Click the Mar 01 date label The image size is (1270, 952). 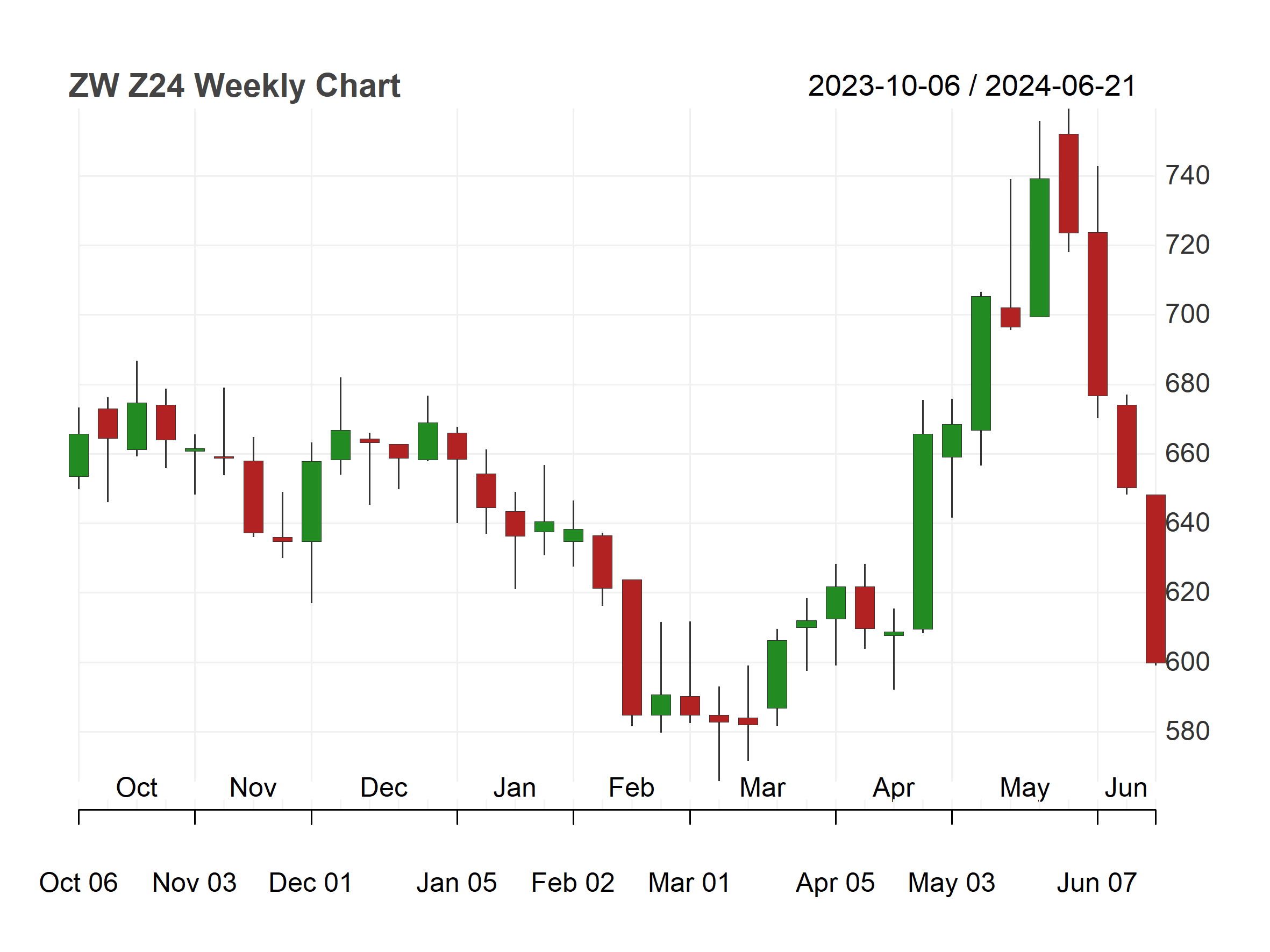(689, 883)
